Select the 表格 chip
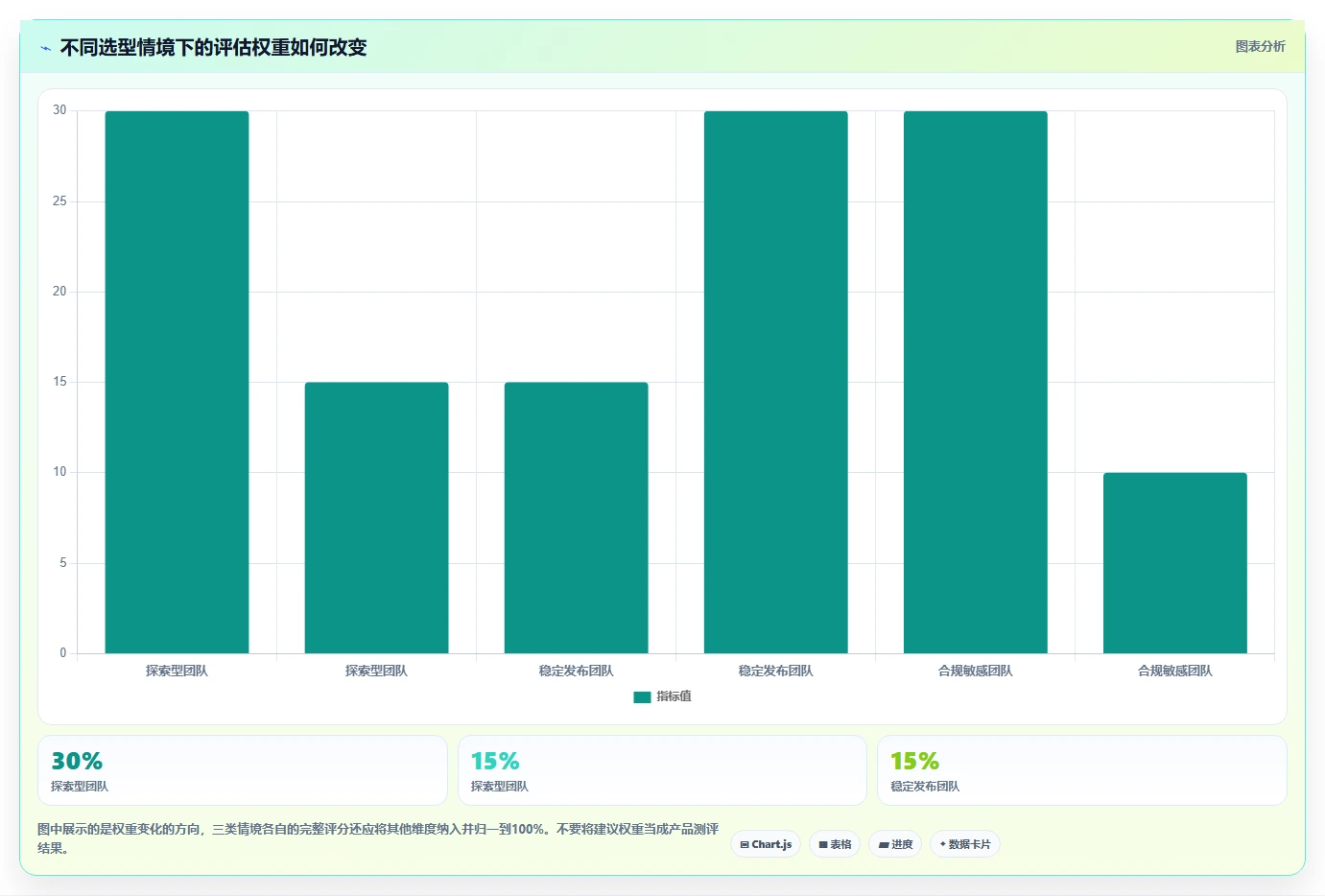The height and width of the screenshot is (896, 1325). [835, 844]
